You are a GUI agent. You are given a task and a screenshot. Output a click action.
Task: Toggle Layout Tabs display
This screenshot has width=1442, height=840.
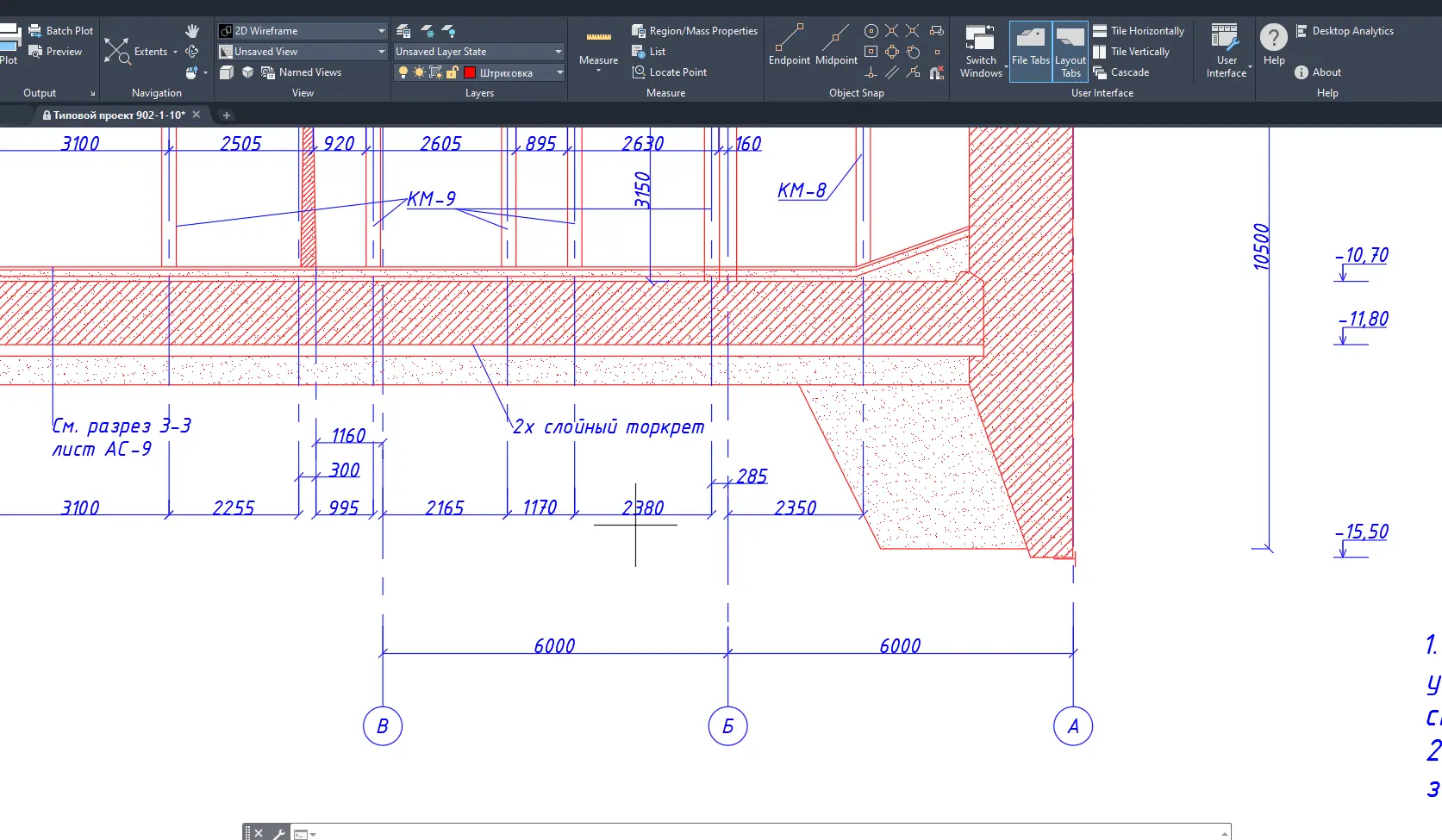pyautogui.click(x=1071, y=52)
